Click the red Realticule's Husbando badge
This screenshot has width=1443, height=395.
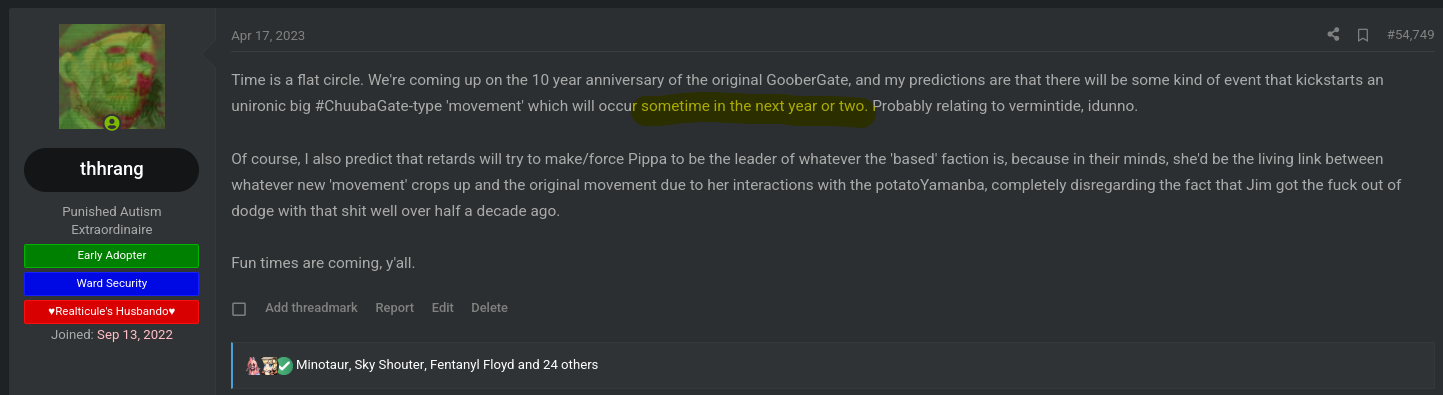coord(111,311)
